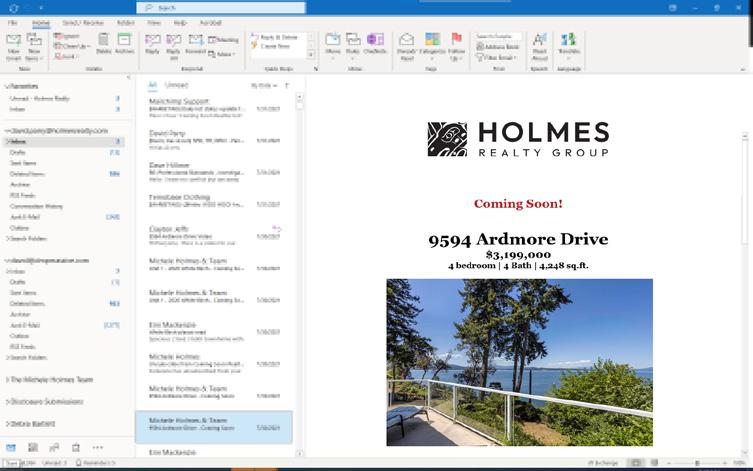The width and height of the screenshot is (753, 471).
Task: Click the 9594 Ardmore Drive property photo
Action: coord(519,362)
